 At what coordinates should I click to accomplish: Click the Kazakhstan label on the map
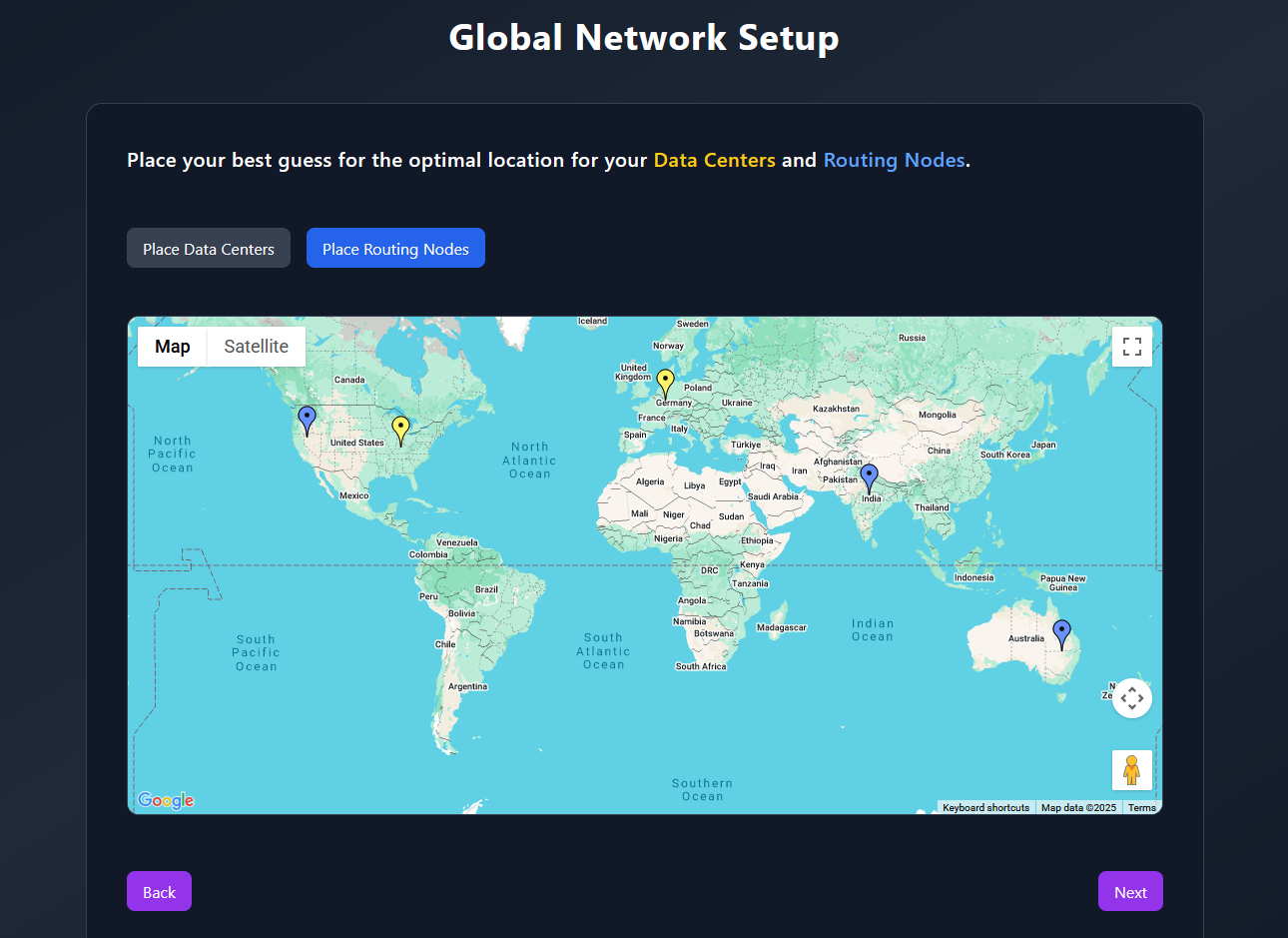pos(836,409)
